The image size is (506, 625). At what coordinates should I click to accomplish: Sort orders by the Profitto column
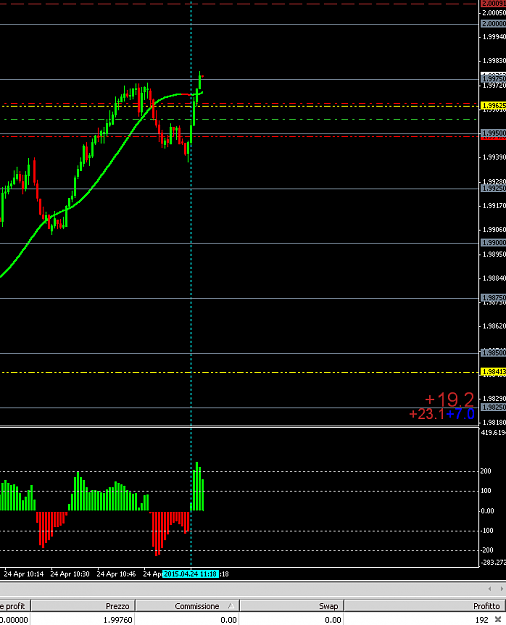[x=425, y=606]
